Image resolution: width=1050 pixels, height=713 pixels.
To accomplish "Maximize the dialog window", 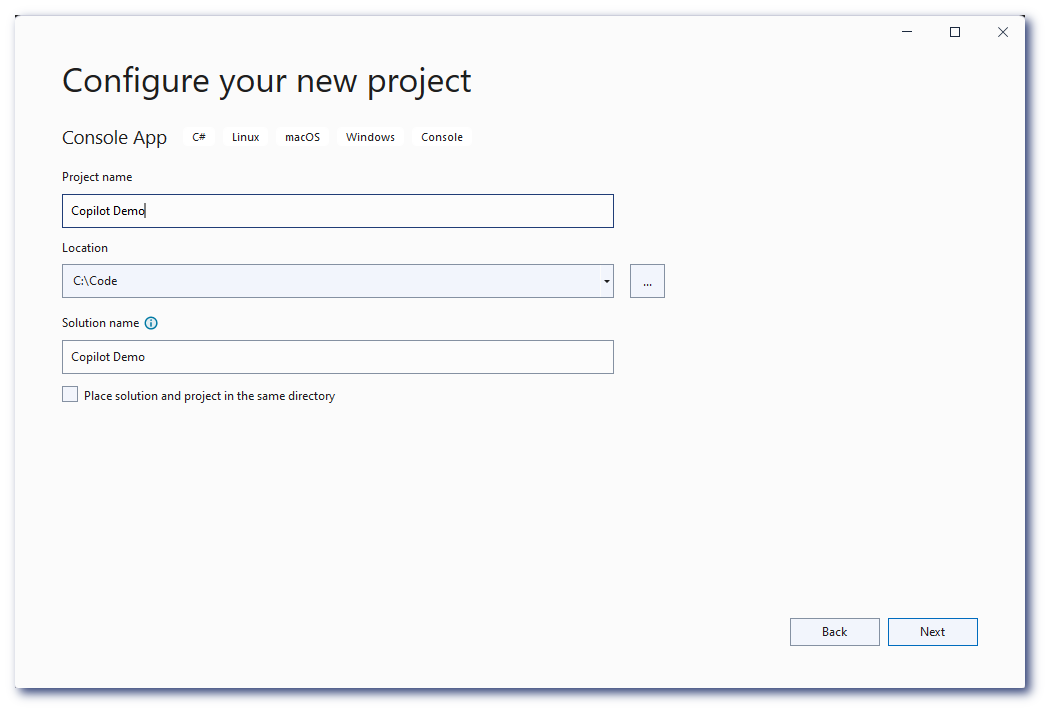I will point(955,32).
